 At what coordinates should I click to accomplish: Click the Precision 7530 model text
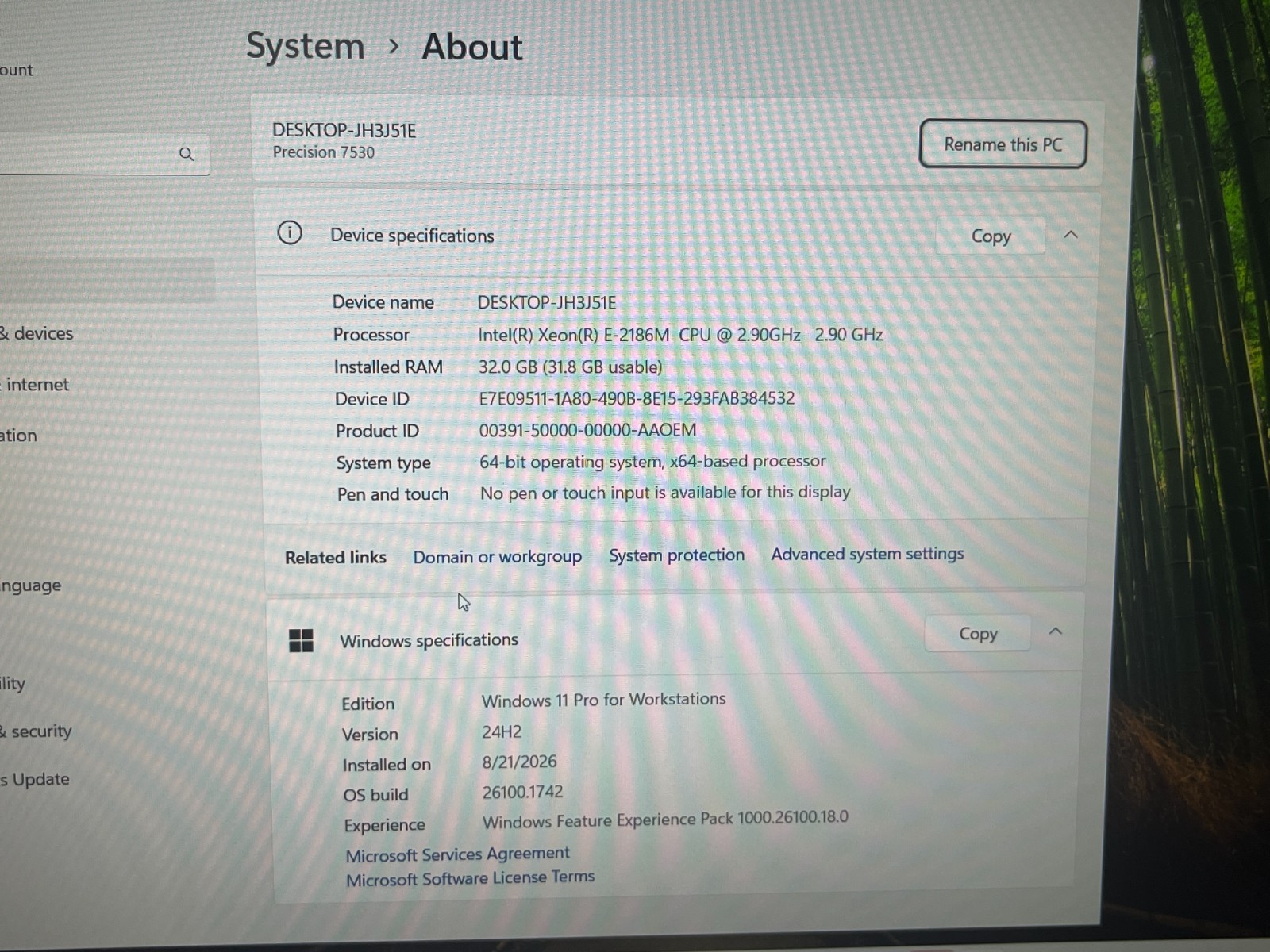[x=324, y=152]
